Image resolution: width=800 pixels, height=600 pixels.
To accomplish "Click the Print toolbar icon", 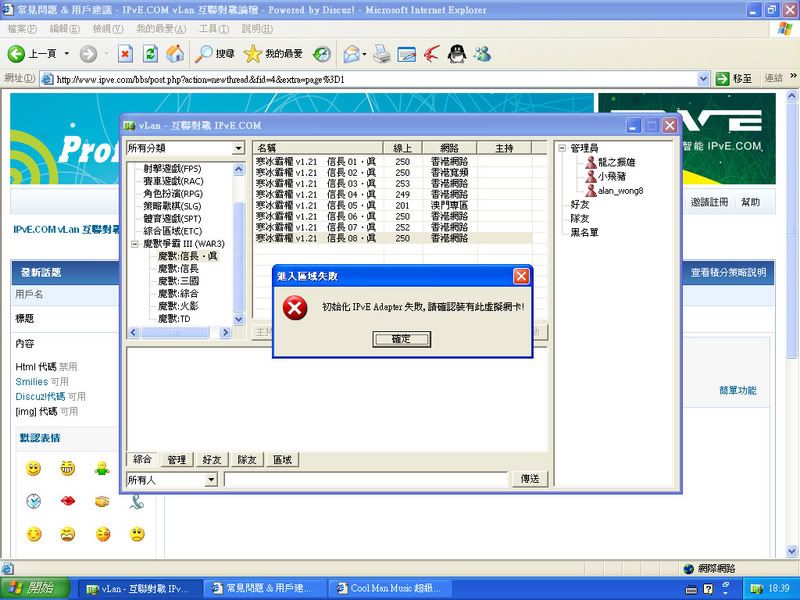I will [x=381, y=53].
